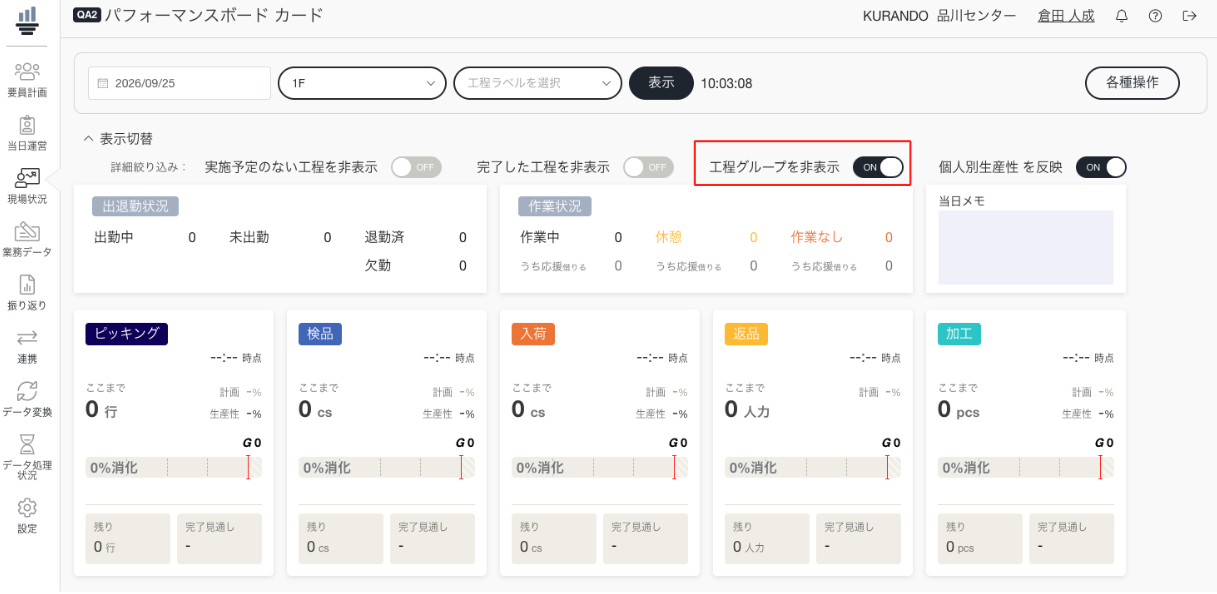
Task: Click the logout icon in header
Action: pyautogui.click(x=1189, y=16)
